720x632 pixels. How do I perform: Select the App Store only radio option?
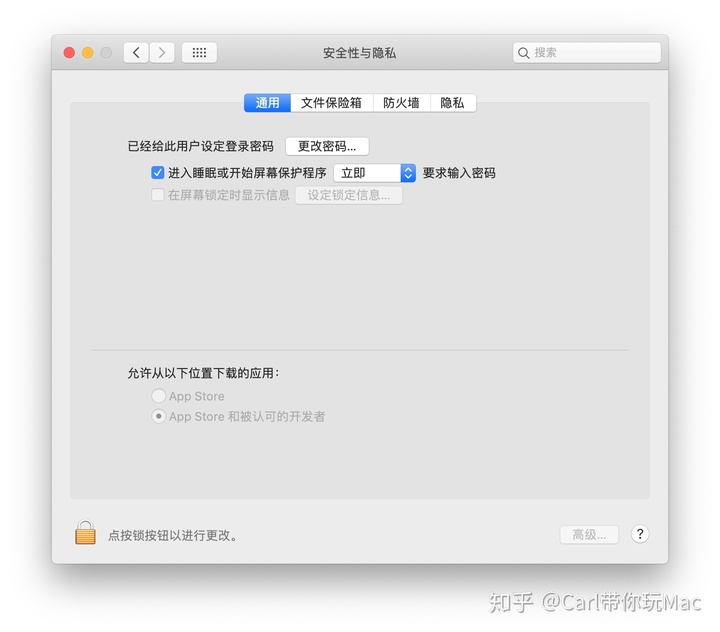pos(158,395)
